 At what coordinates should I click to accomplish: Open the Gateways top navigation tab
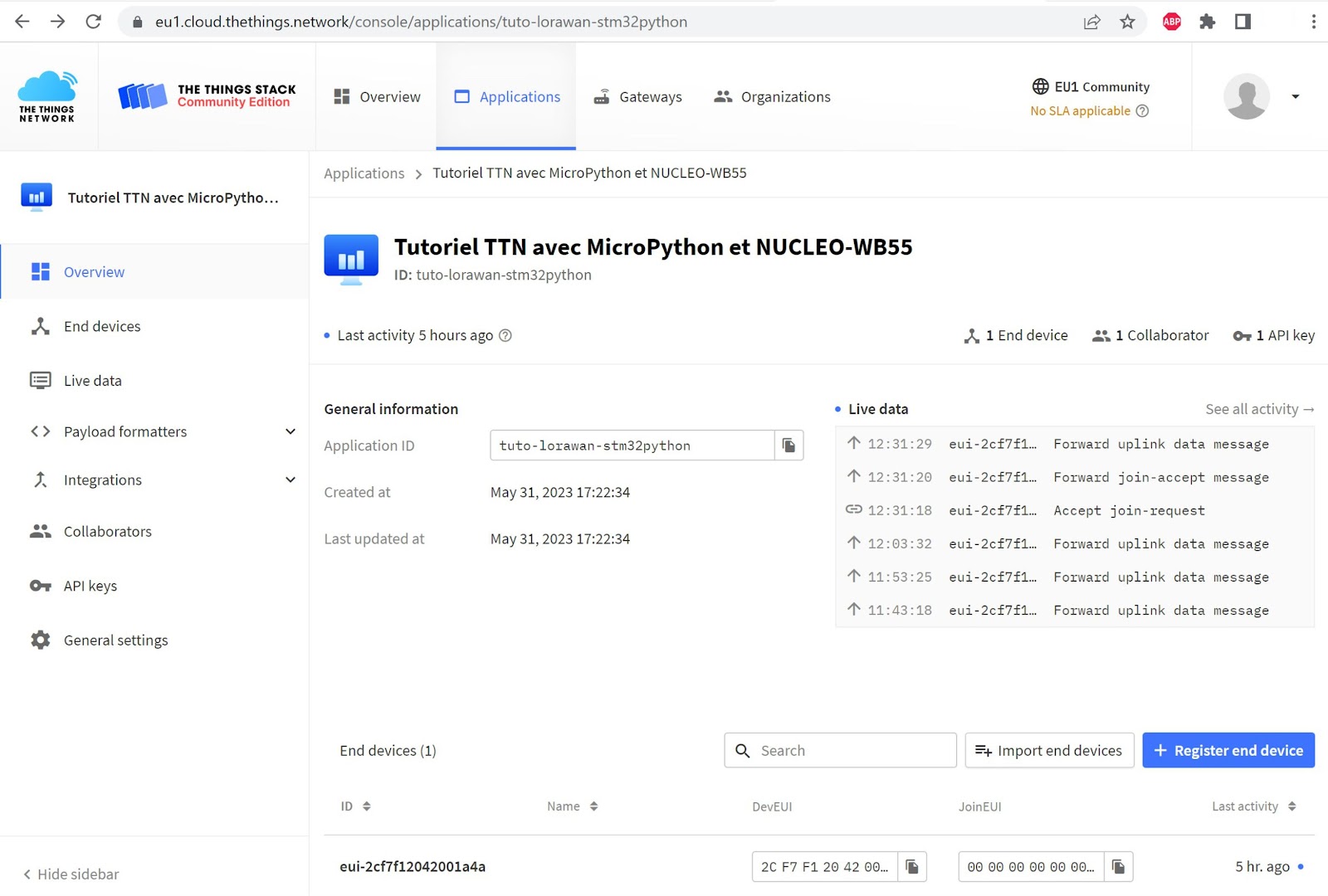637,97
